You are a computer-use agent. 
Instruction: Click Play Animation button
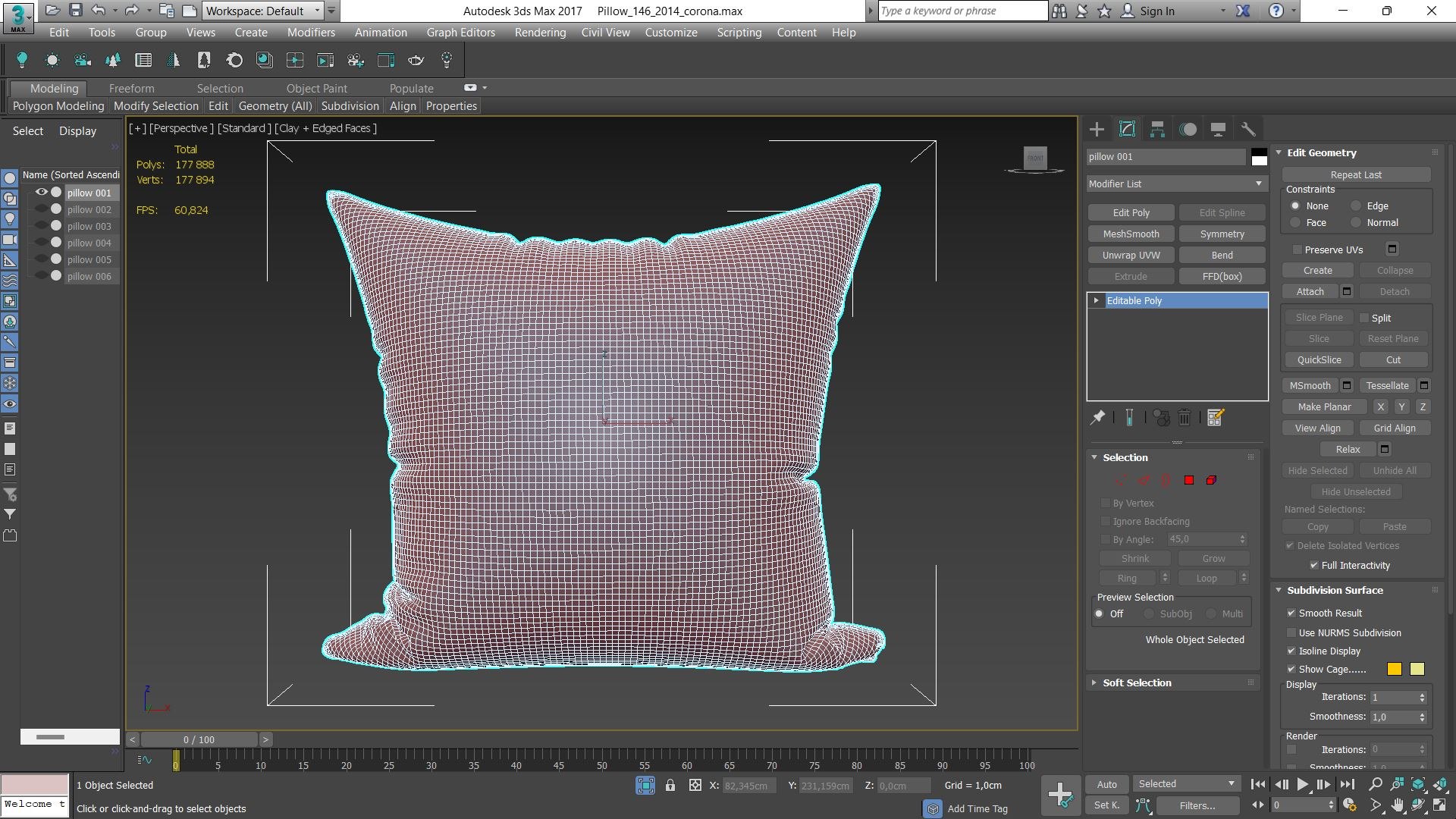point(1302,784)
